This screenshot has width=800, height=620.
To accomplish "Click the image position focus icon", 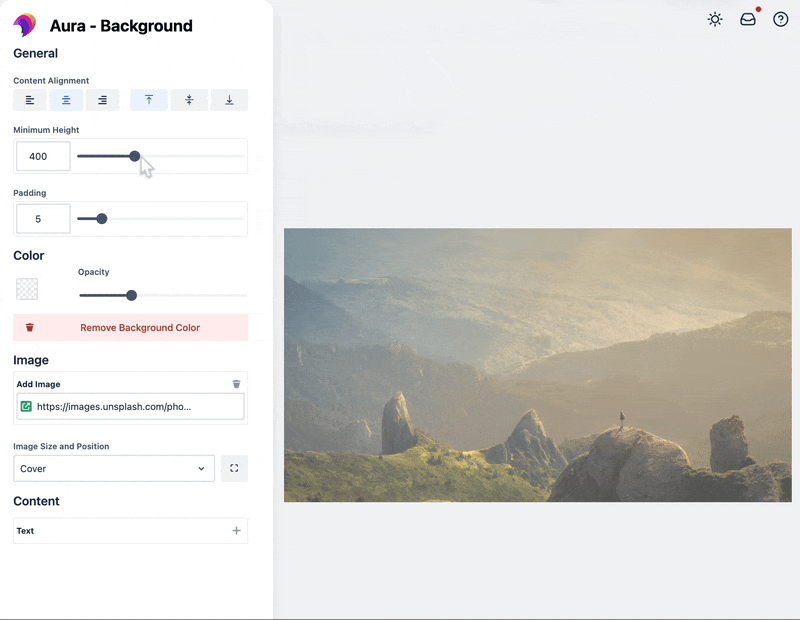I will pyautogui.click(x=234, y=468).
